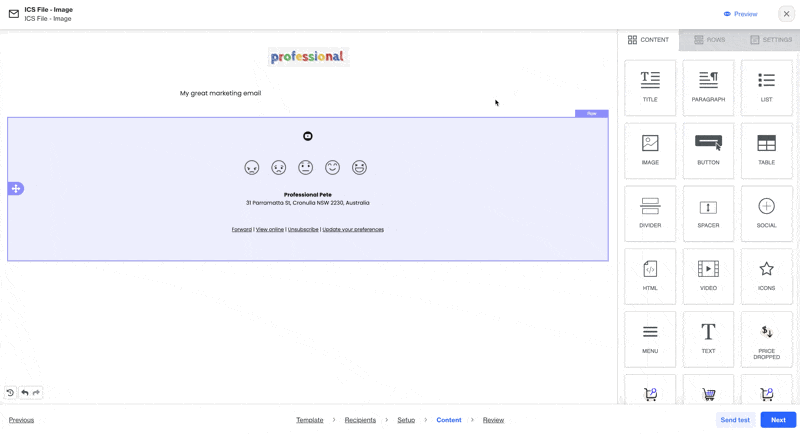Choose the Table content block
Screen dimensions: 800x434
pyautogui.click(x=766, y=149)
